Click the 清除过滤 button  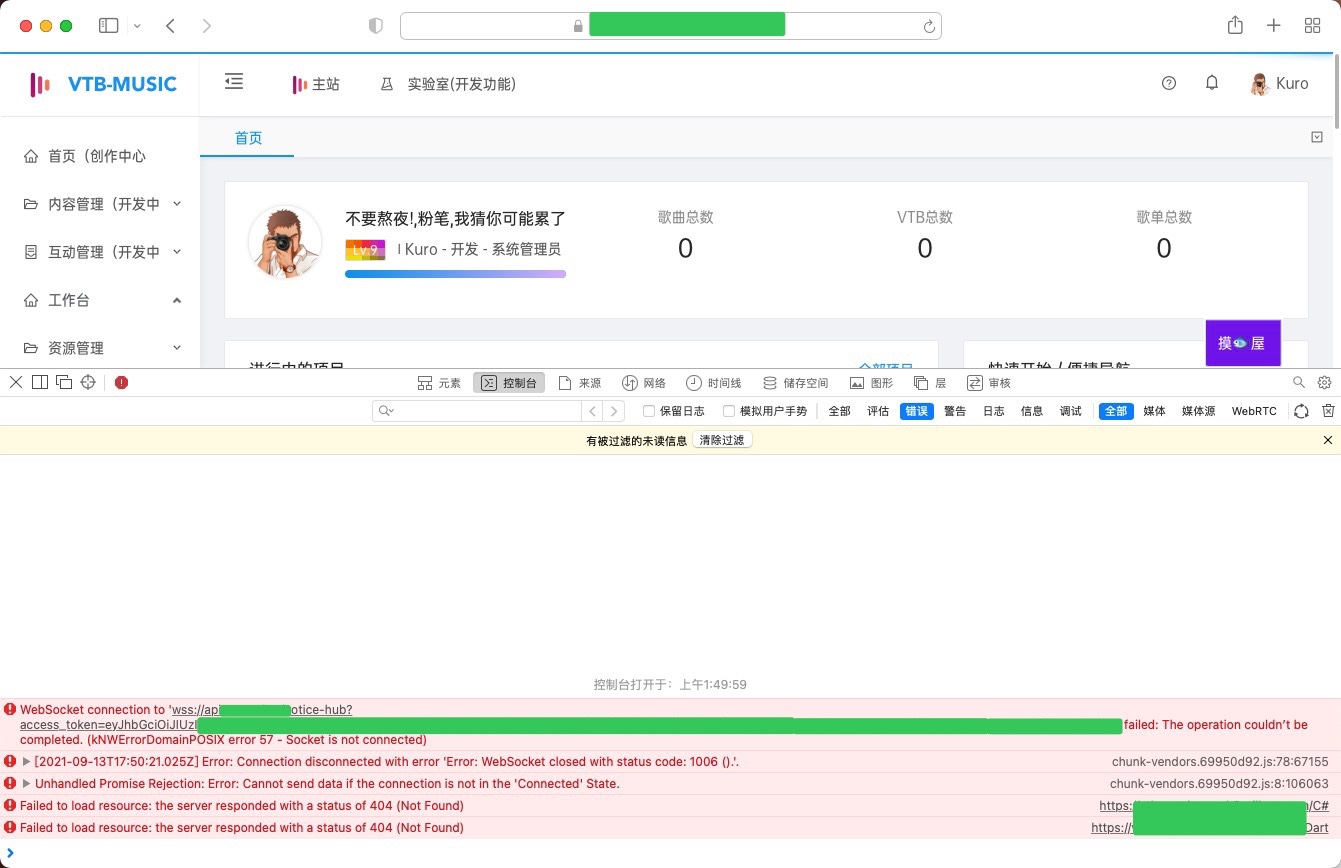pyautogui.click(x=722, y=440)
